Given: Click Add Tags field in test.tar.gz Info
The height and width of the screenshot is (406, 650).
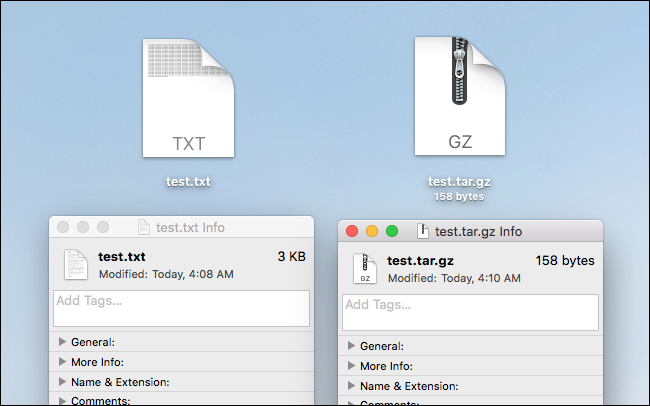Looking at the screenshot, I should pyautogui.click(x=470, y=312).
